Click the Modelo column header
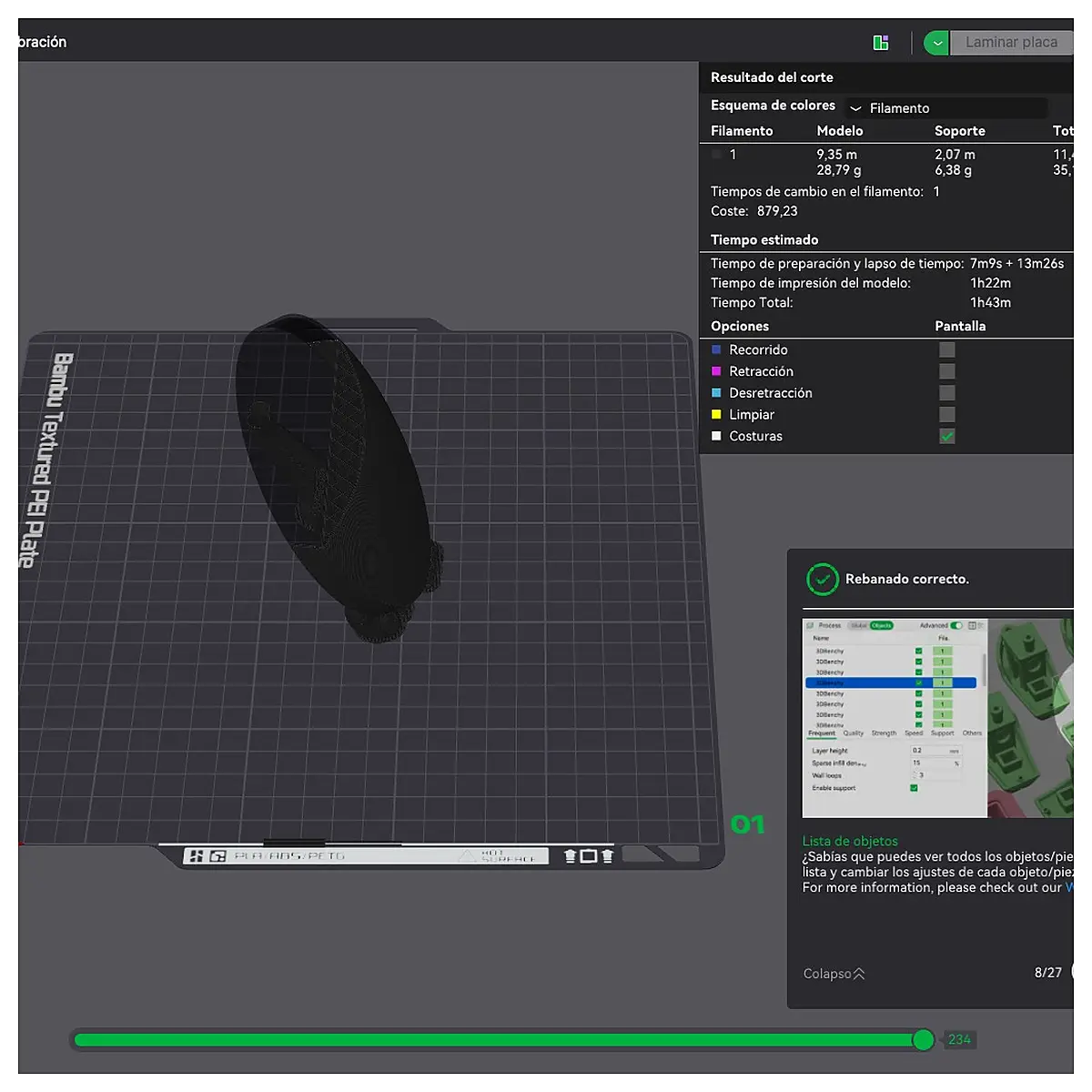 click(840, 131)
